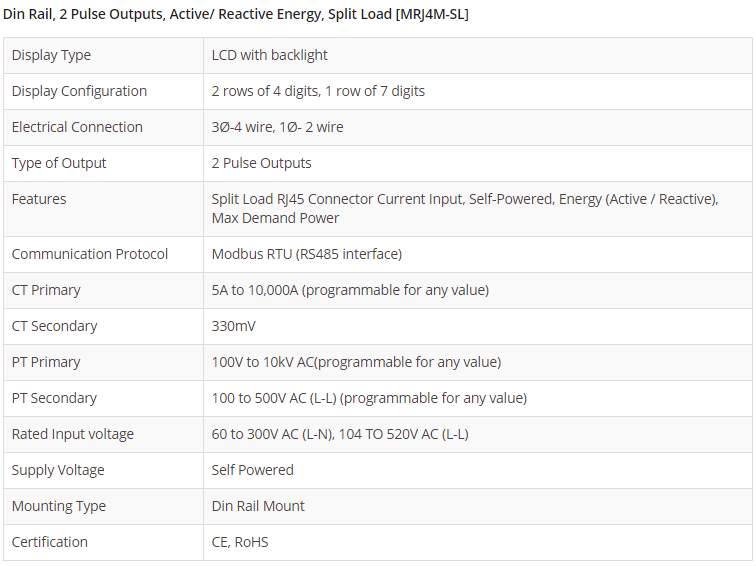Click the Communication Protocol label
This screenshot has height=566, width=756.
(x=90, y=254)
